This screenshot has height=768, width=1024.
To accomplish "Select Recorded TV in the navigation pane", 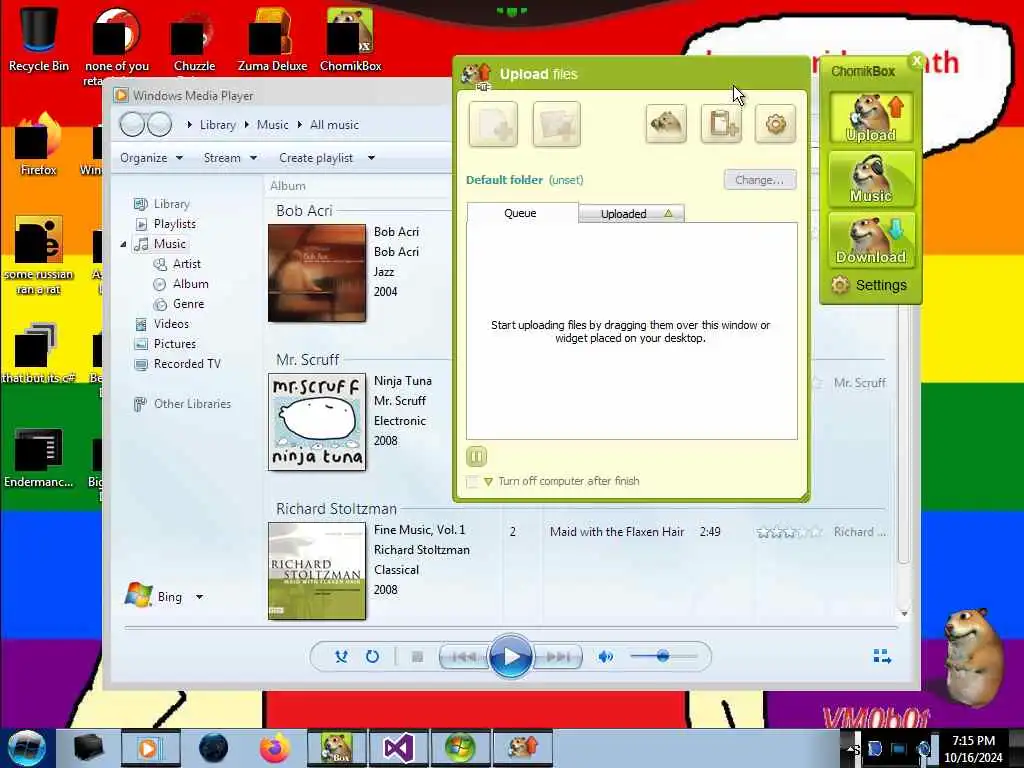I will click(177, 364).
